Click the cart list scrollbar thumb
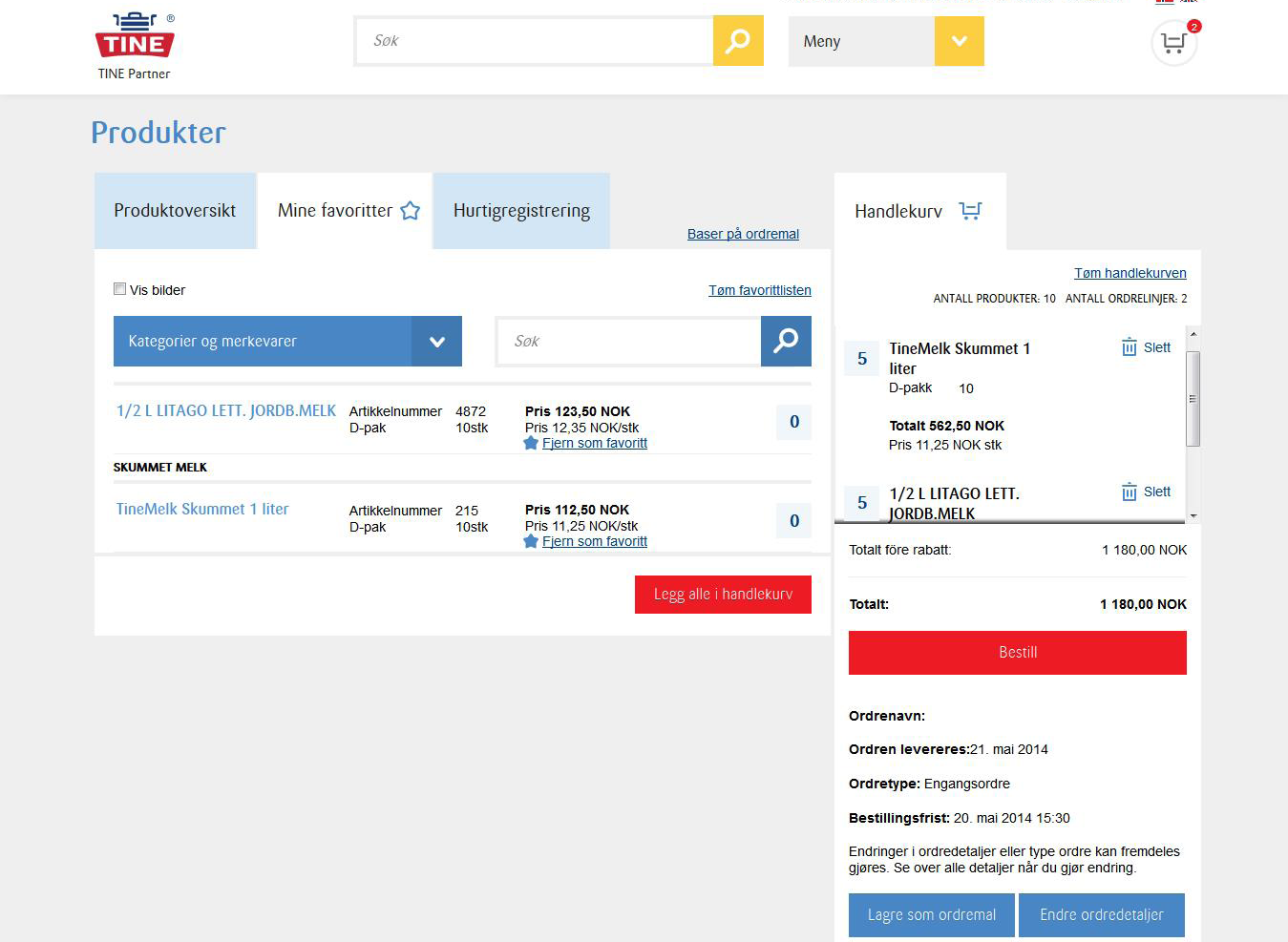Screen dimensions: 1288x942 (1193, 398)
